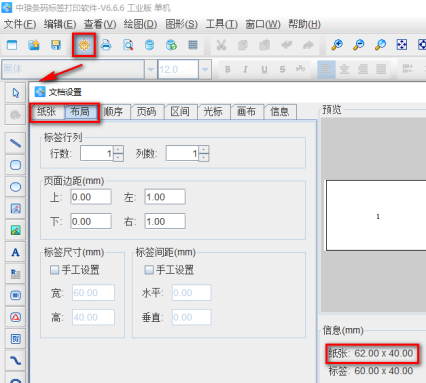The image size is (426, 383).
Task: Click the column count stepper arrows
Action: point(204,154)
